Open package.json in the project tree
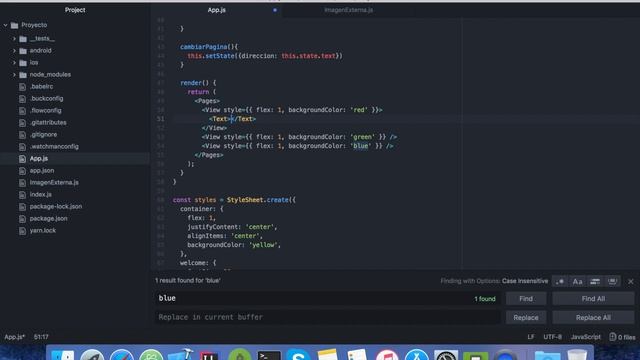 pos(48,218)
